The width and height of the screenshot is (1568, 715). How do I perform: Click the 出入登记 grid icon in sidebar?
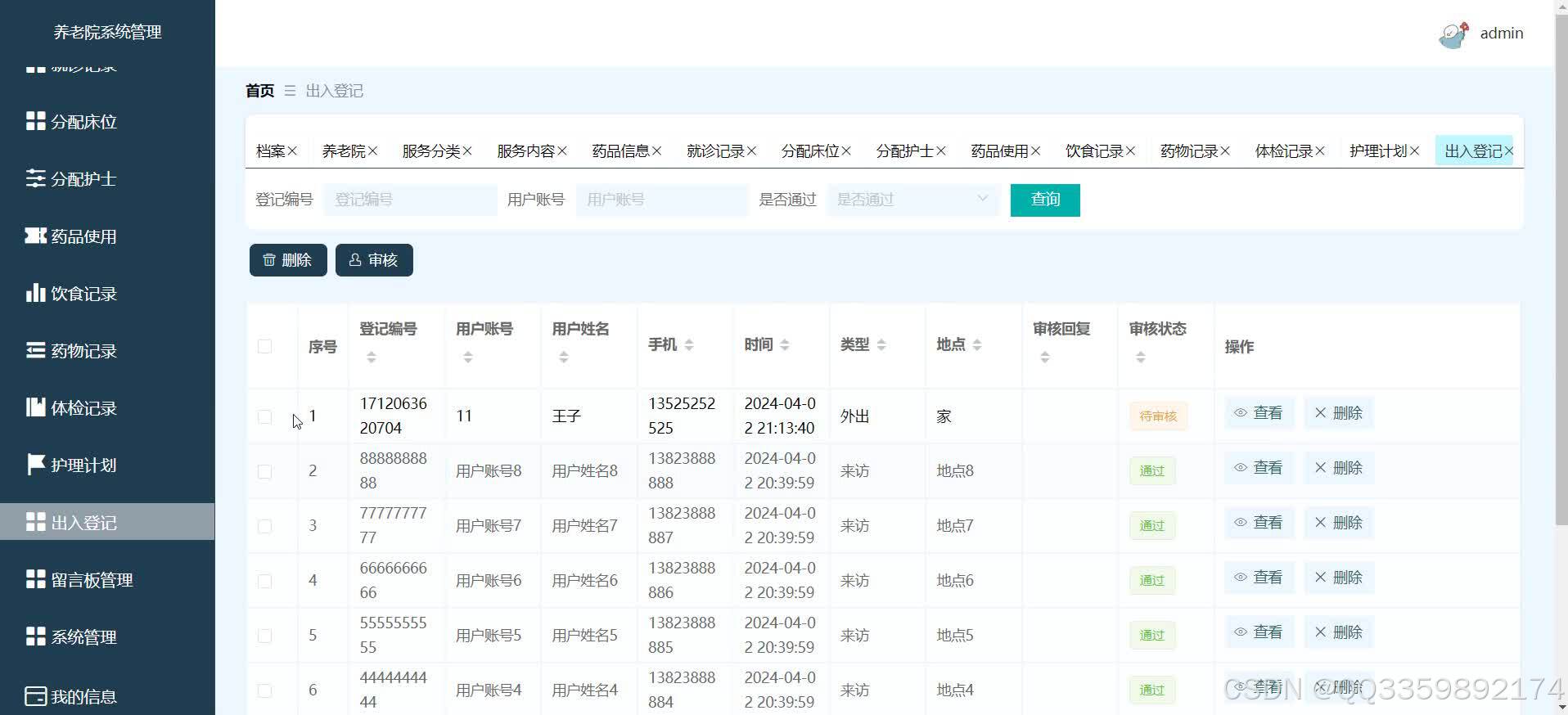35,522
